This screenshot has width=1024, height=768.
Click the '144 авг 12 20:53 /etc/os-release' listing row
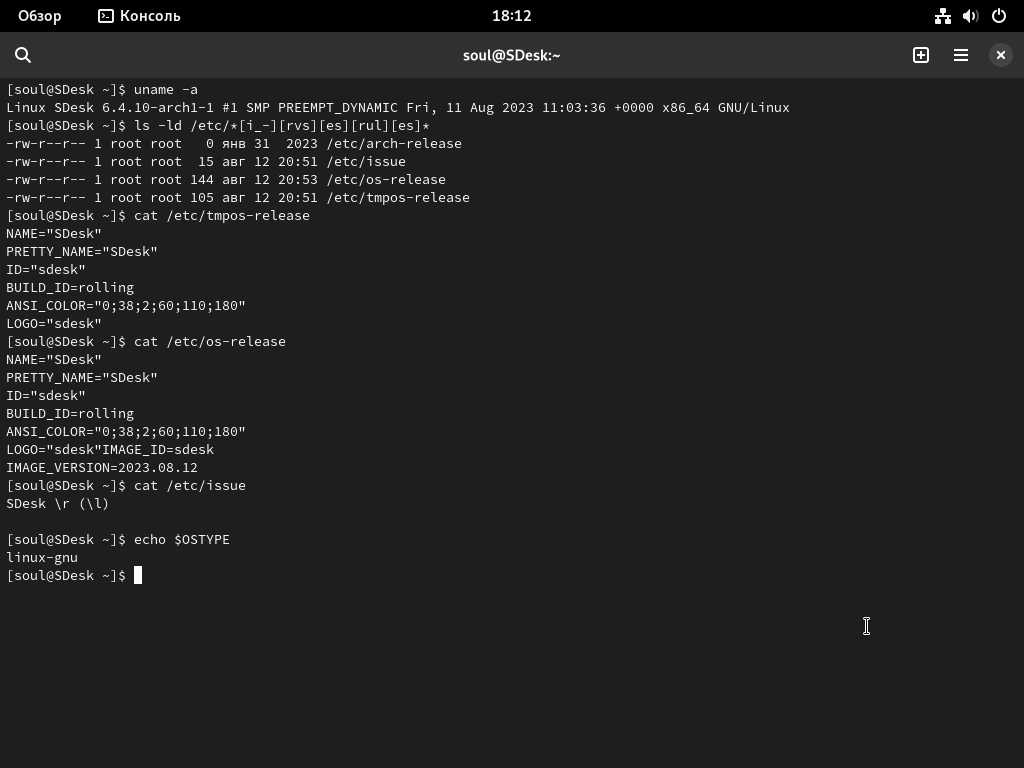226,180
